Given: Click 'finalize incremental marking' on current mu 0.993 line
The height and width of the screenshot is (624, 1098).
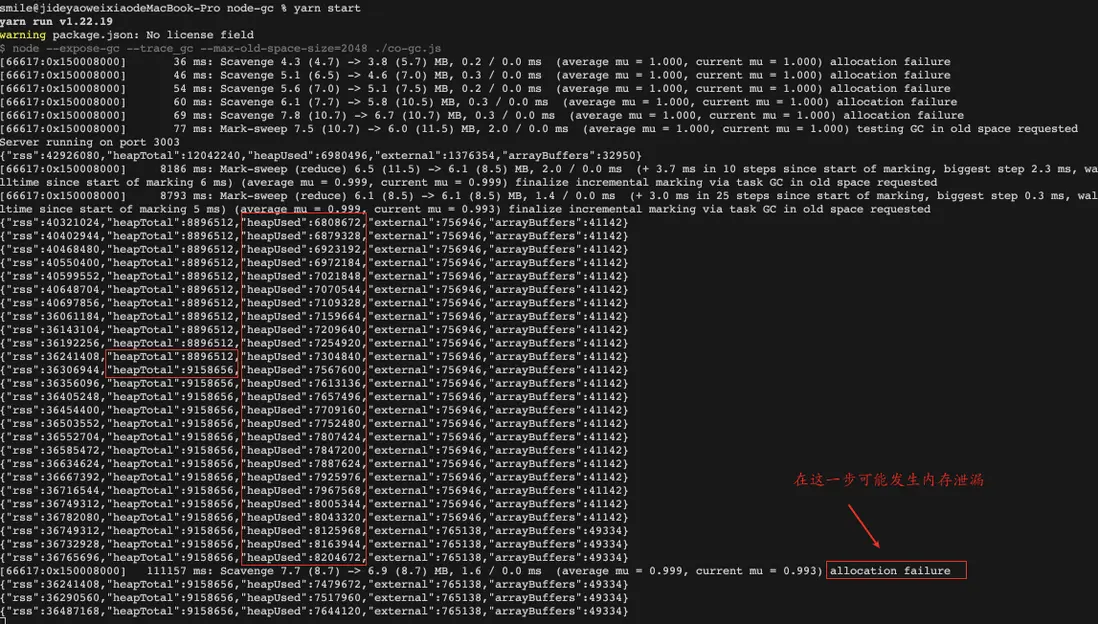Looking at the screenshot, I should tap(600, 209).
